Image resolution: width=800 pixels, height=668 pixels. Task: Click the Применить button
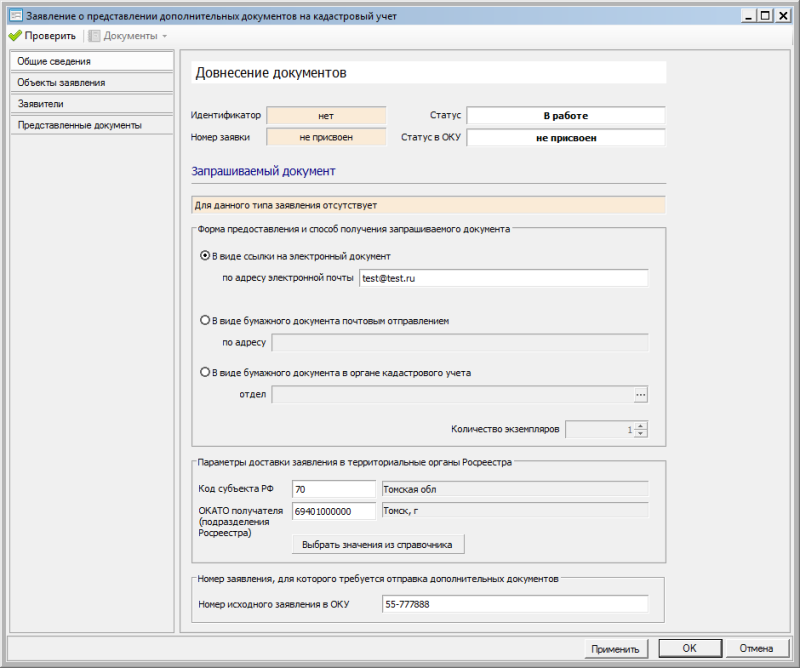tap(615, 648)
